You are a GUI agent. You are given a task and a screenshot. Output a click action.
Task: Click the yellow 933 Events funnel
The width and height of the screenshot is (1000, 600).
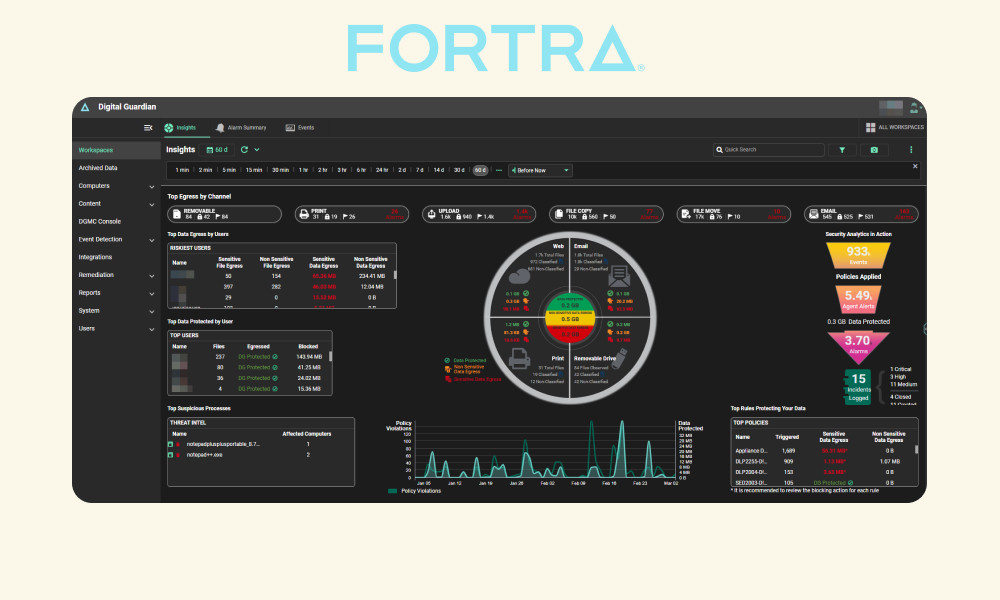tap(858, 255)
